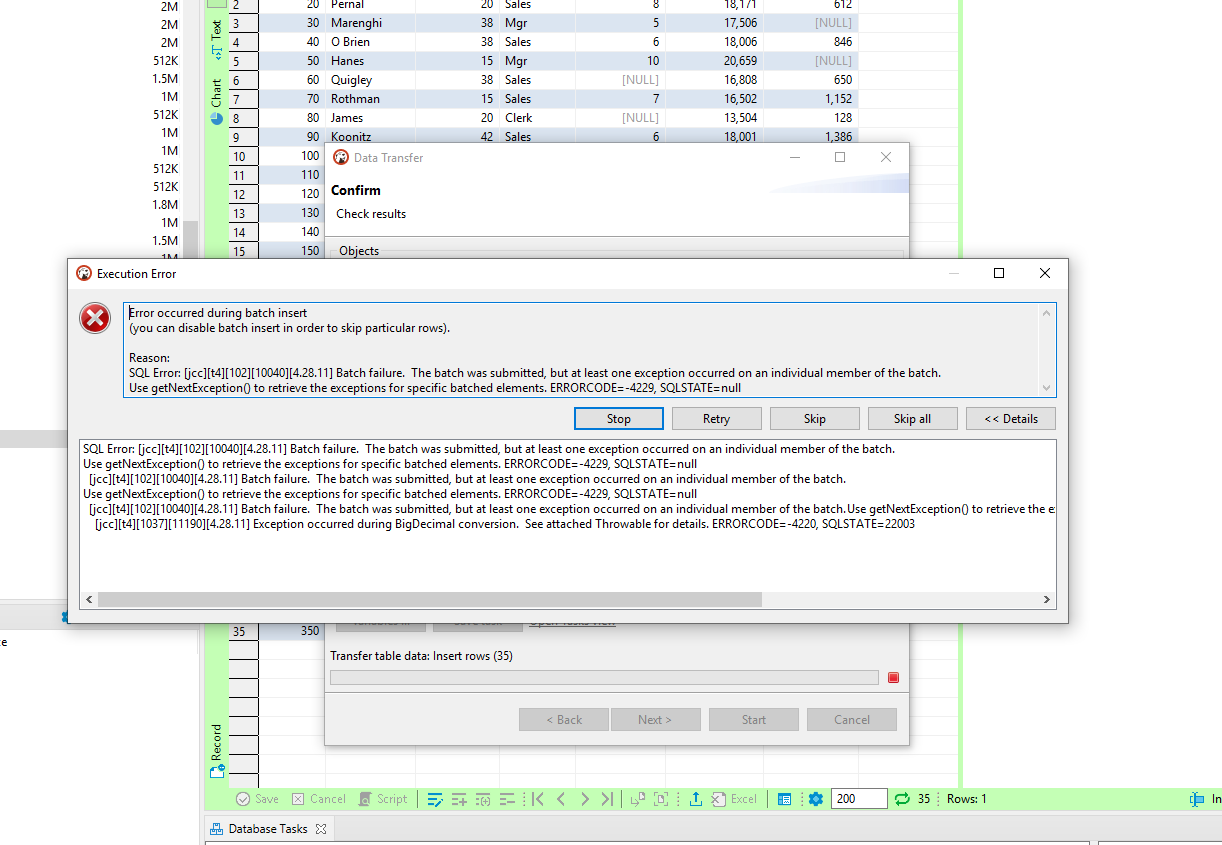This screenshot has height=845, width=1222.
Task: Navigate to the first row
Action: point(537,798)
